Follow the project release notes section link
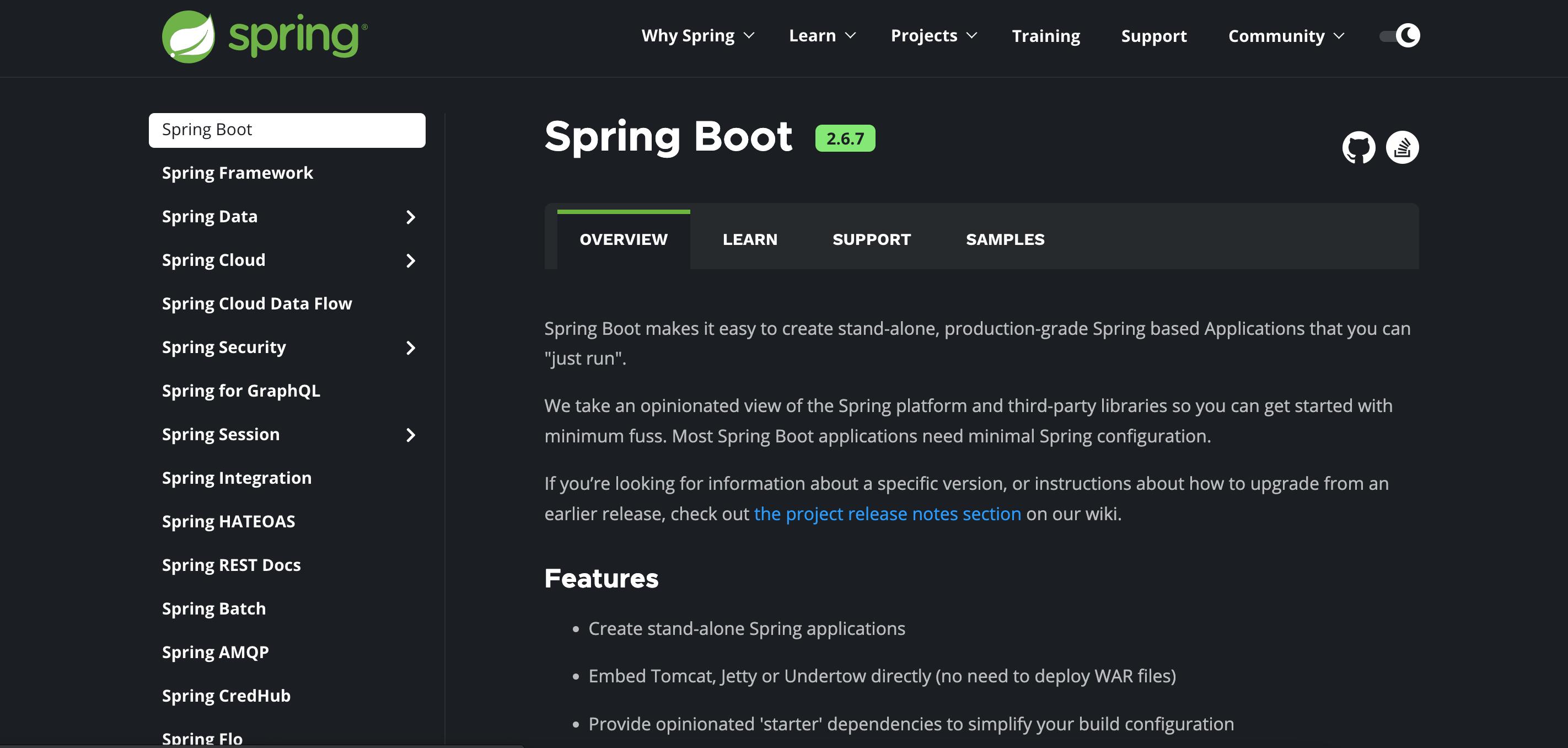The width and height of the screenshot is (1568, 748). [x=887, y=514]
